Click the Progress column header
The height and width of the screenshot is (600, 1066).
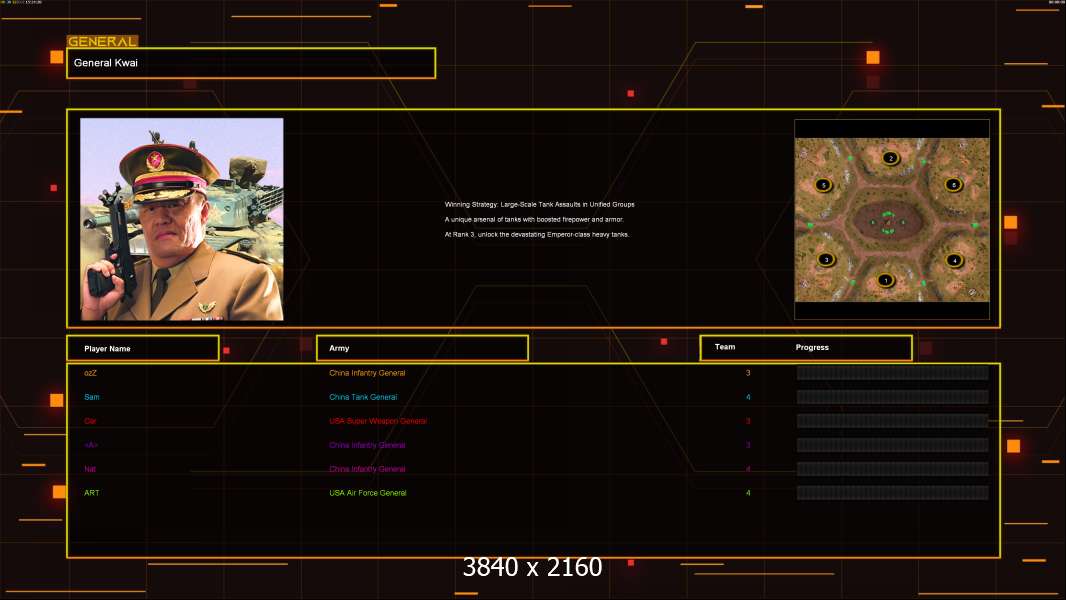tap(812, 347)
